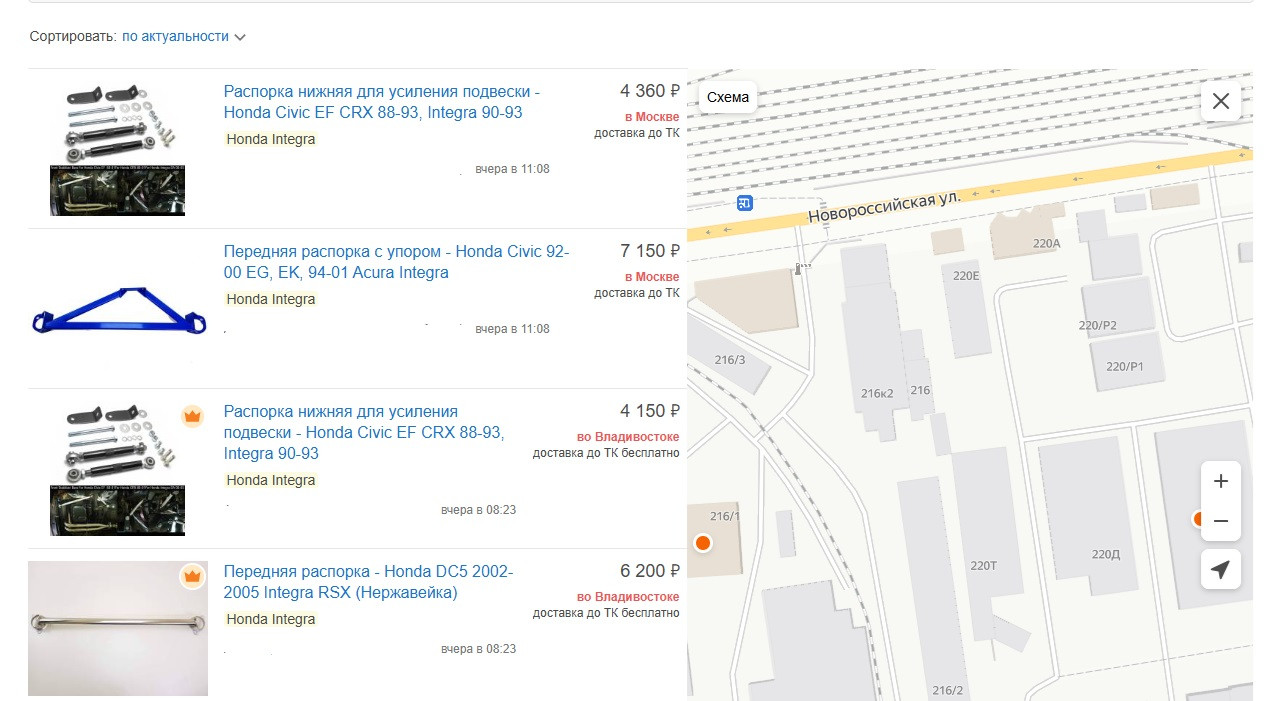Locate me with the map arrow button

point(1221,569)
